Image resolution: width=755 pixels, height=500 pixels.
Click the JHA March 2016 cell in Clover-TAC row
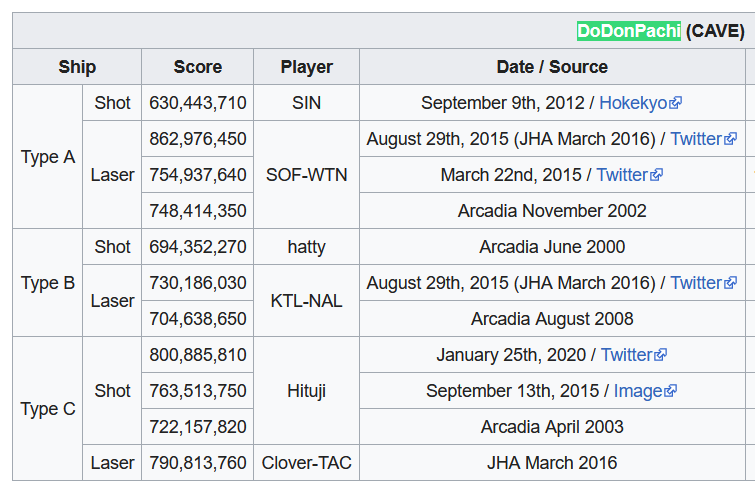[x=552, y=463]
